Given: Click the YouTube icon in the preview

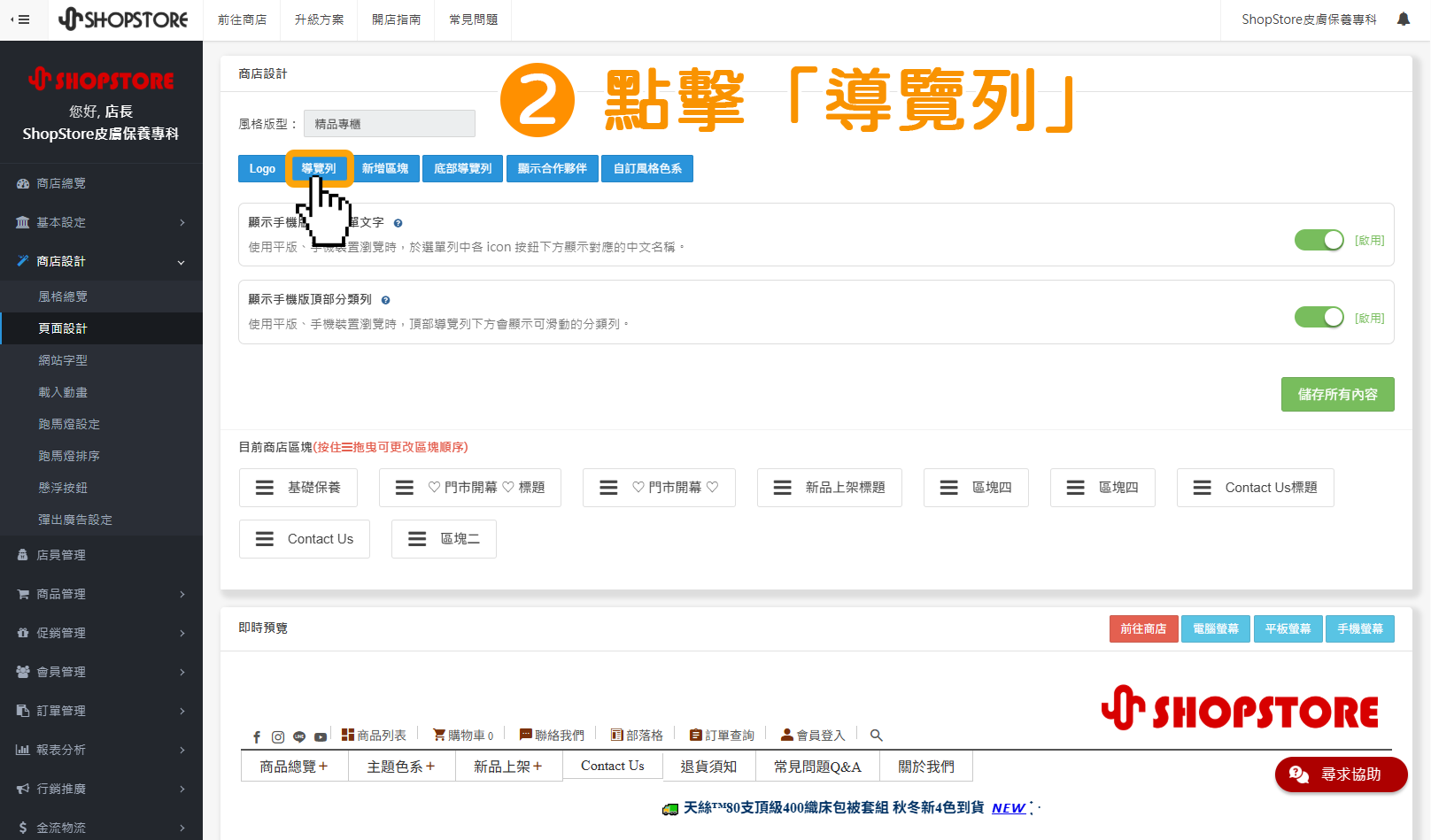Looking at the screenshot, I should 321,736.
